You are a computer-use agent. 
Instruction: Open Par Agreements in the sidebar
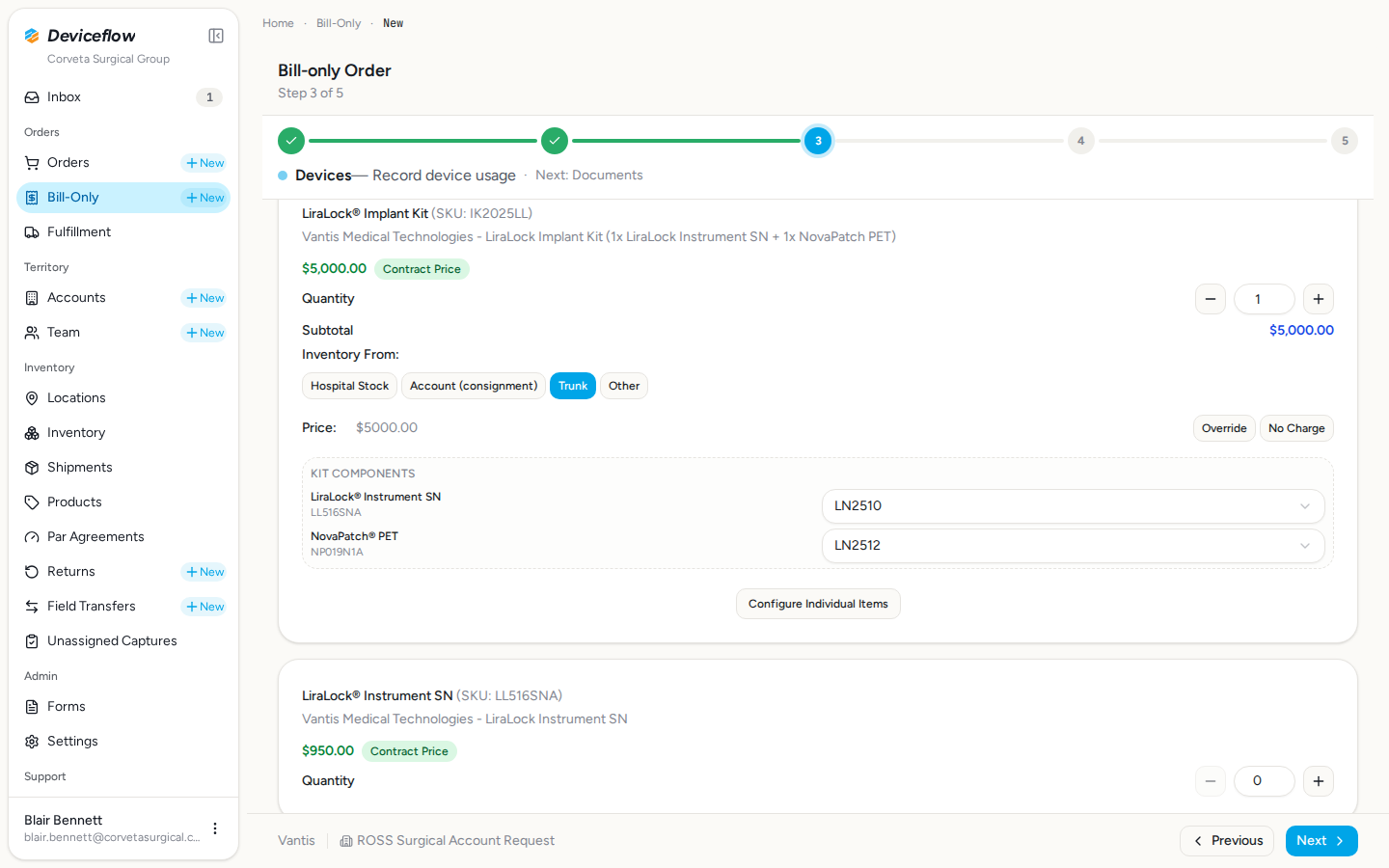pyautogui.click(x=123, y=537)
